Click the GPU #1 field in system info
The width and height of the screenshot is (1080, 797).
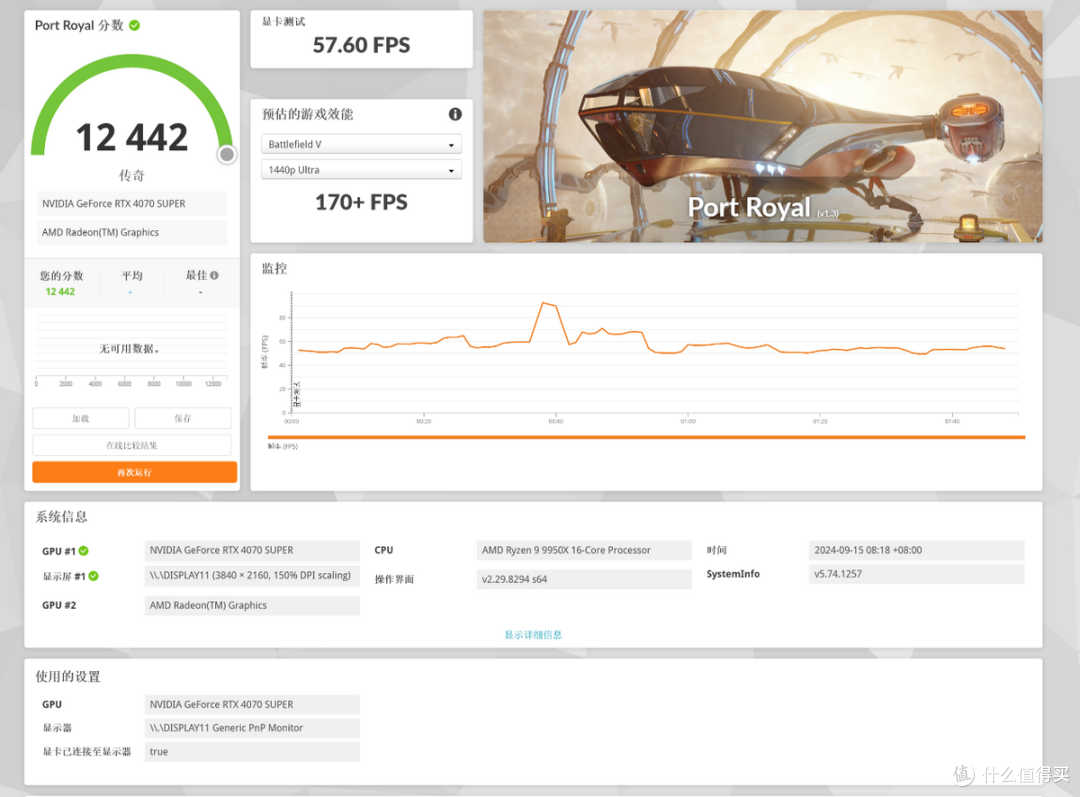click(252, 550)
